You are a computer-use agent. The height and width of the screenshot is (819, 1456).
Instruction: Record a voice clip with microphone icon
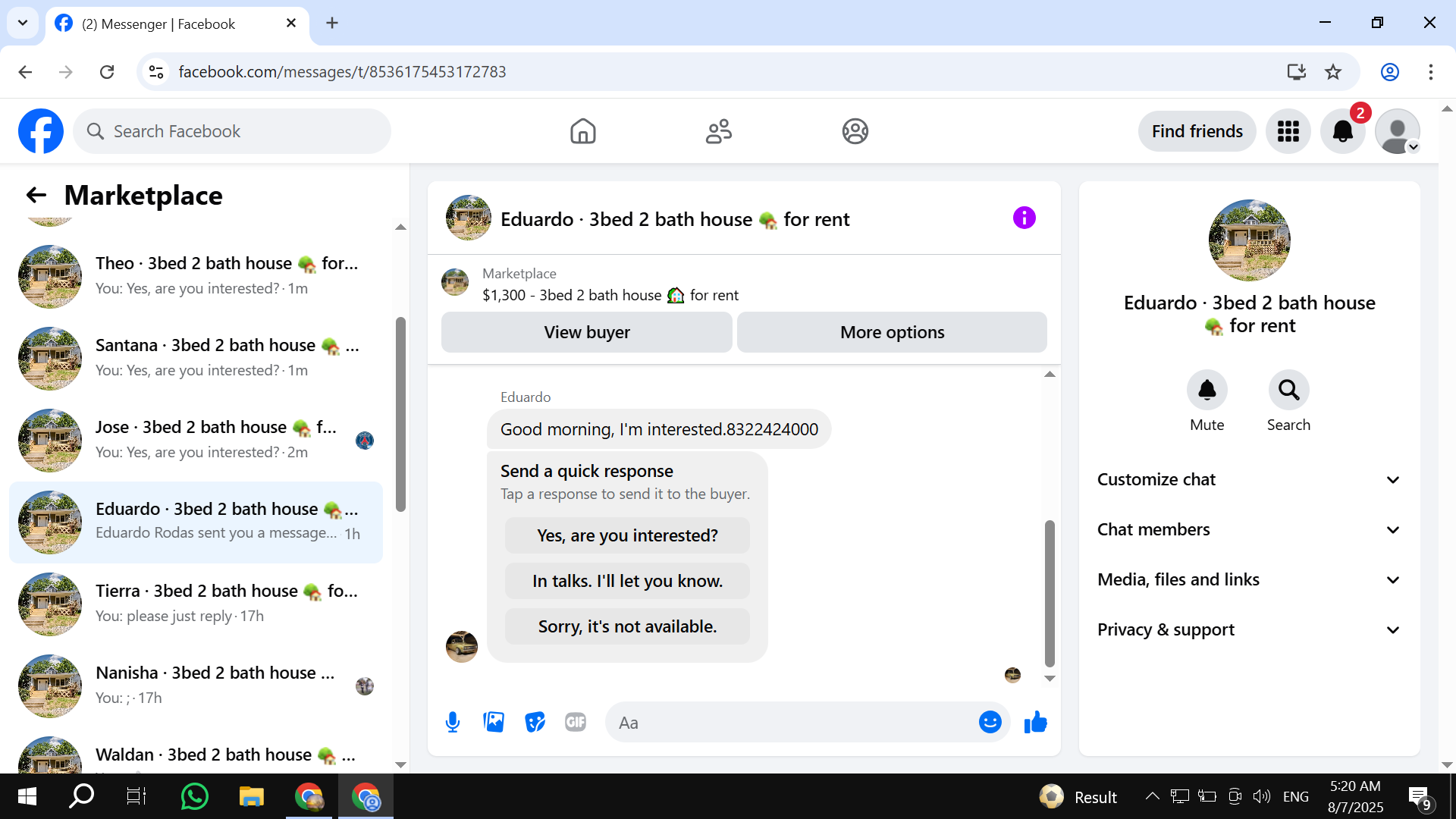[x=453, y=723]
